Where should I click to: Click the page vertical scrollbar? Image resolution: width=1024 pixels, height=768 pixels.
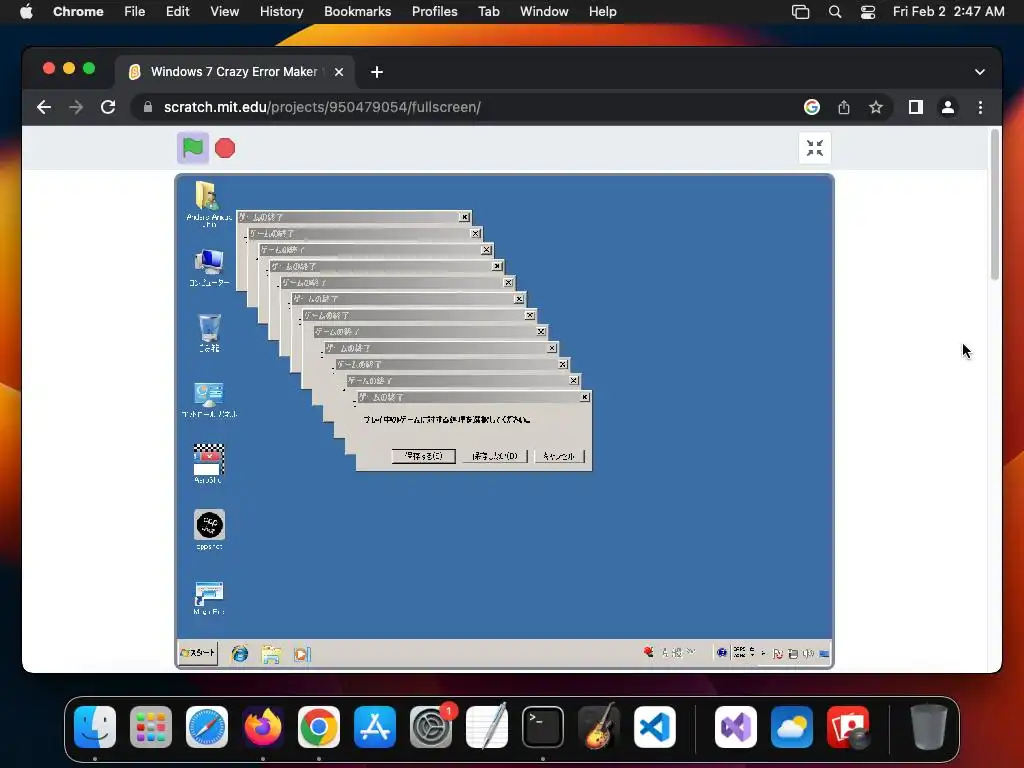coord(995,205)
